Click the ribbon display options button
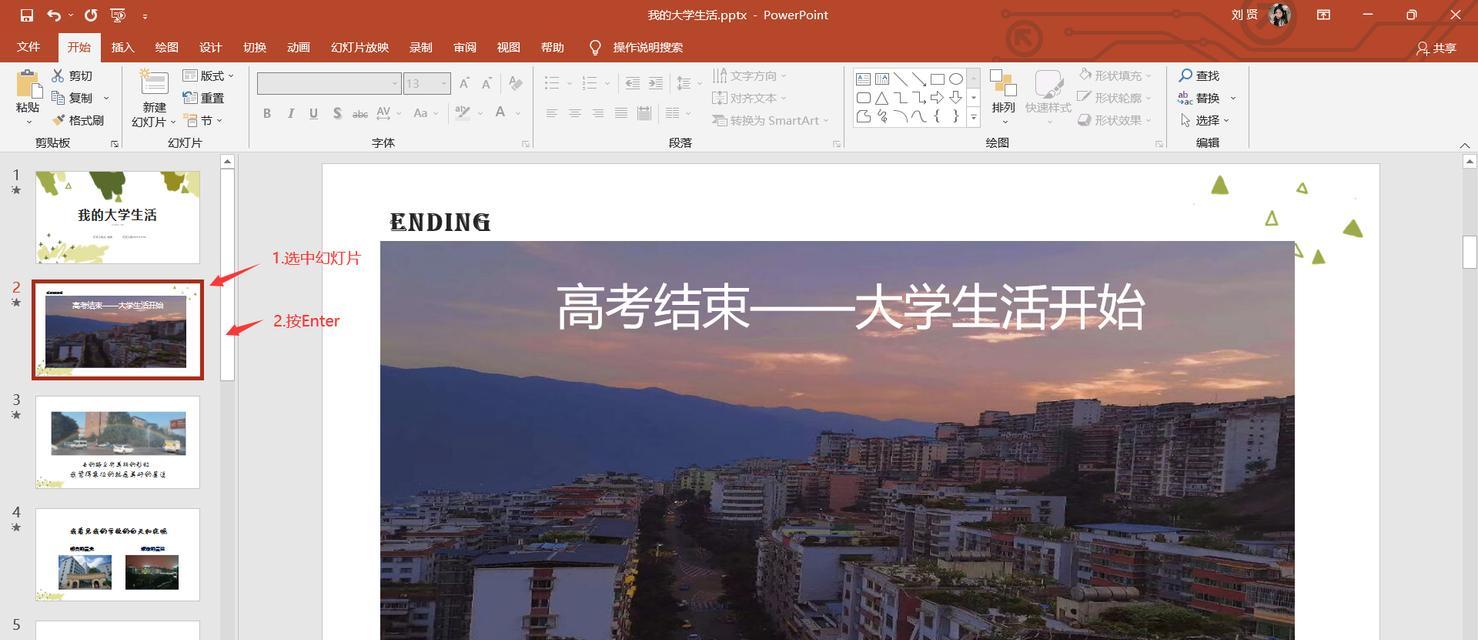 (1323, 15)
